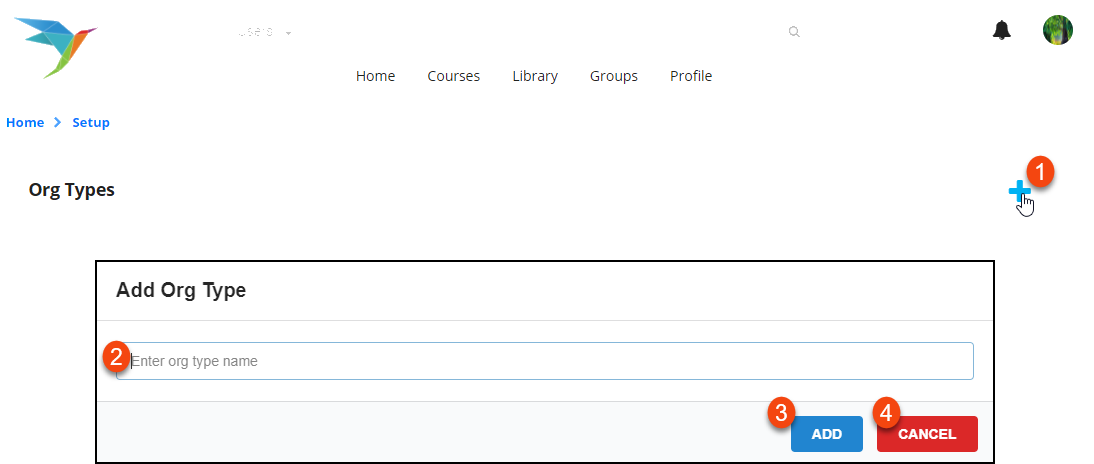Follow the Setup breadcrumb link
1094x464 pixels.
point(91,123)
